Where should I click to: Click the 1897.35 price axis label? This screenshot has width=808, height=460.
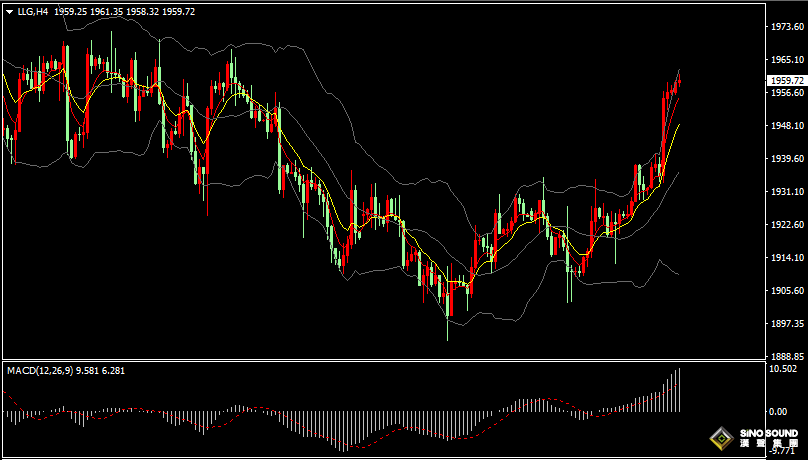(786, 323)
